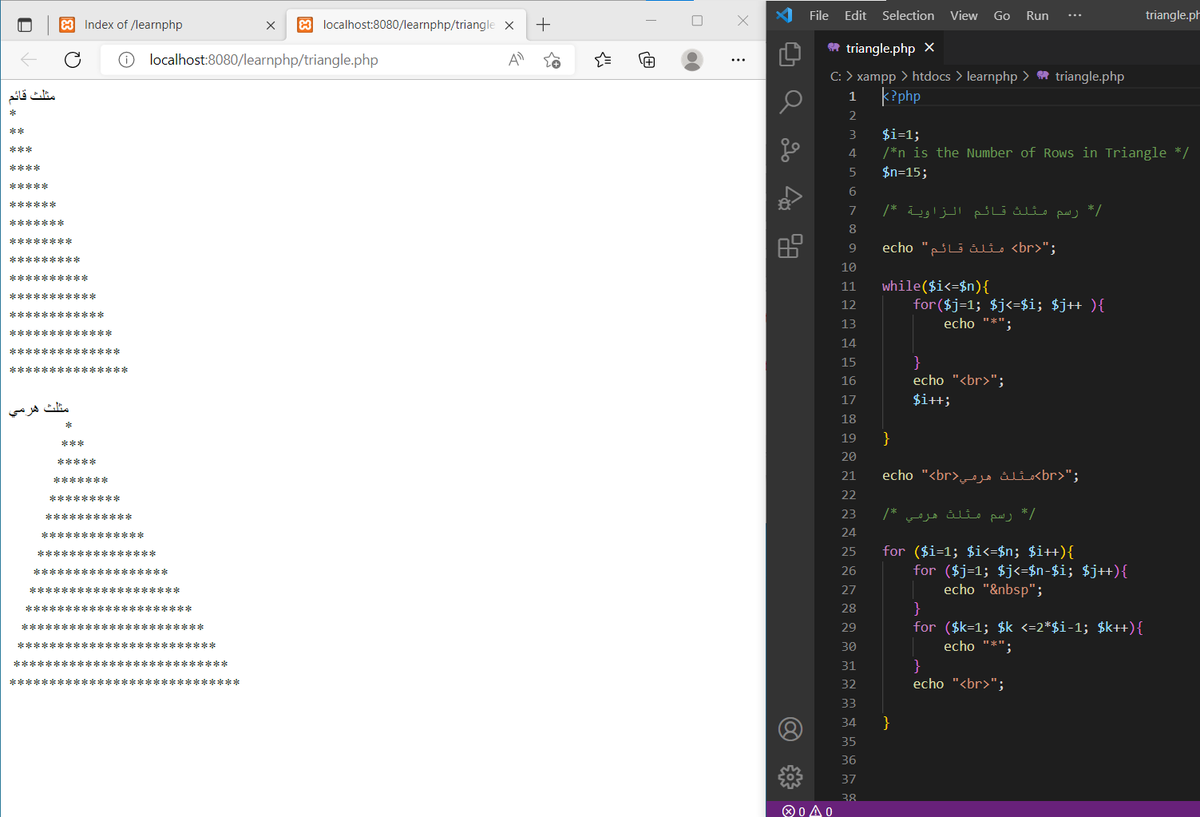Open the File menu in VS Code

click(819, 15)
